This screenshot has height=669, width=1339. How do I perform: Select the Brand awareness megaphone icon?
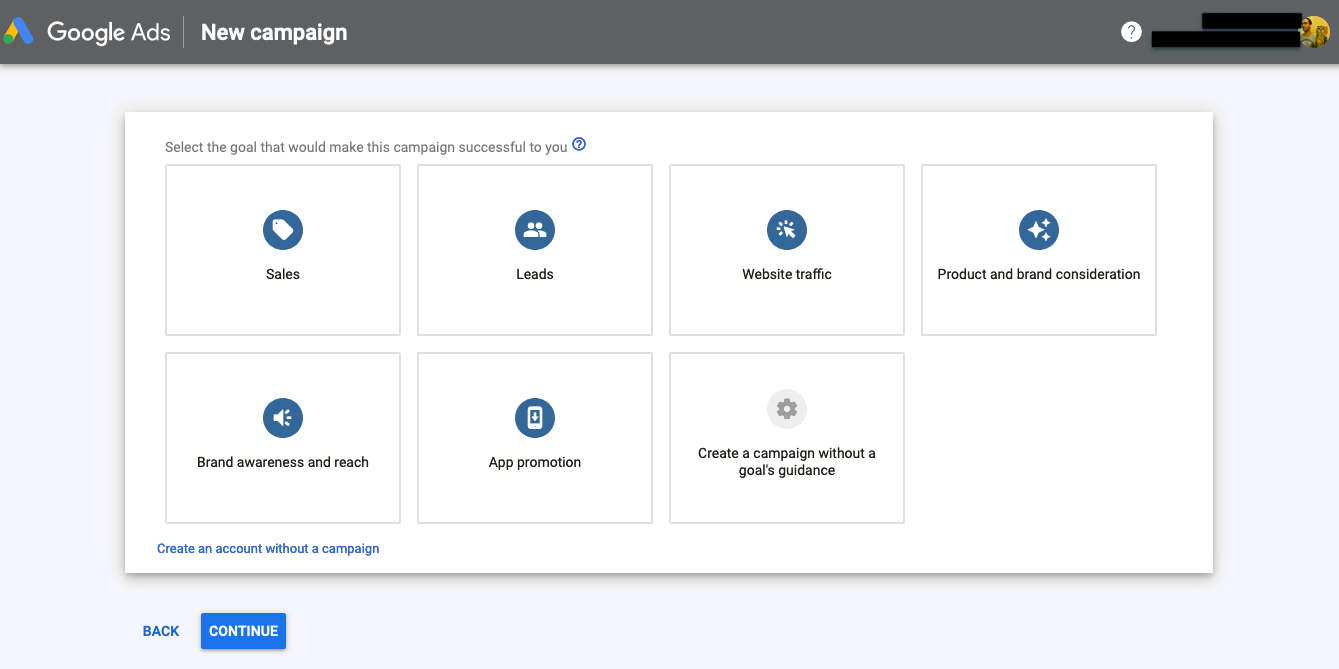[282, 418]
